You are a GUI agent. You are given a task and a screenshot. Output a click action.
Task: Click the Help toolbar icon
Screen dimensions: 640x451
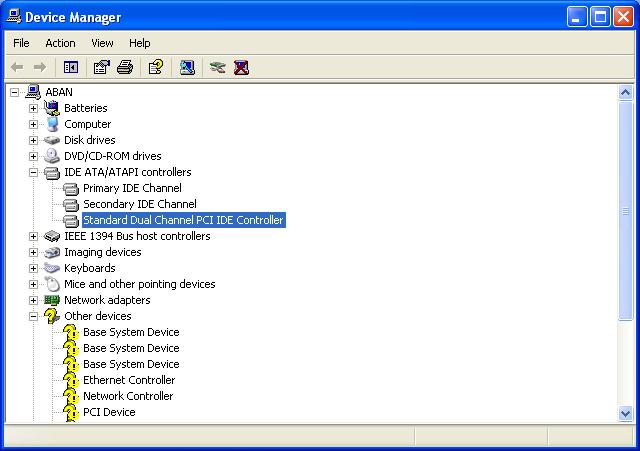[155, 67]
